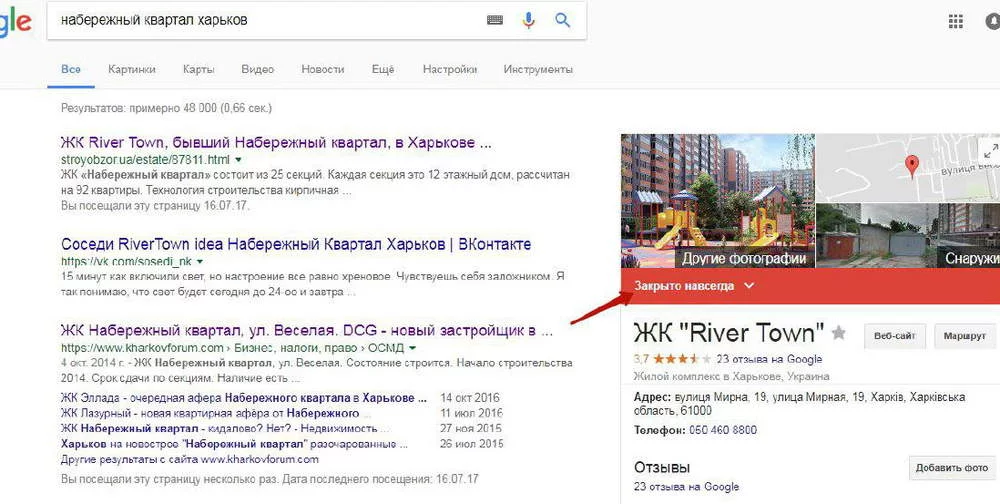1000x504 pixels.
Task: Open the Снаружи street view thumbnail
Action: (908, 235)
